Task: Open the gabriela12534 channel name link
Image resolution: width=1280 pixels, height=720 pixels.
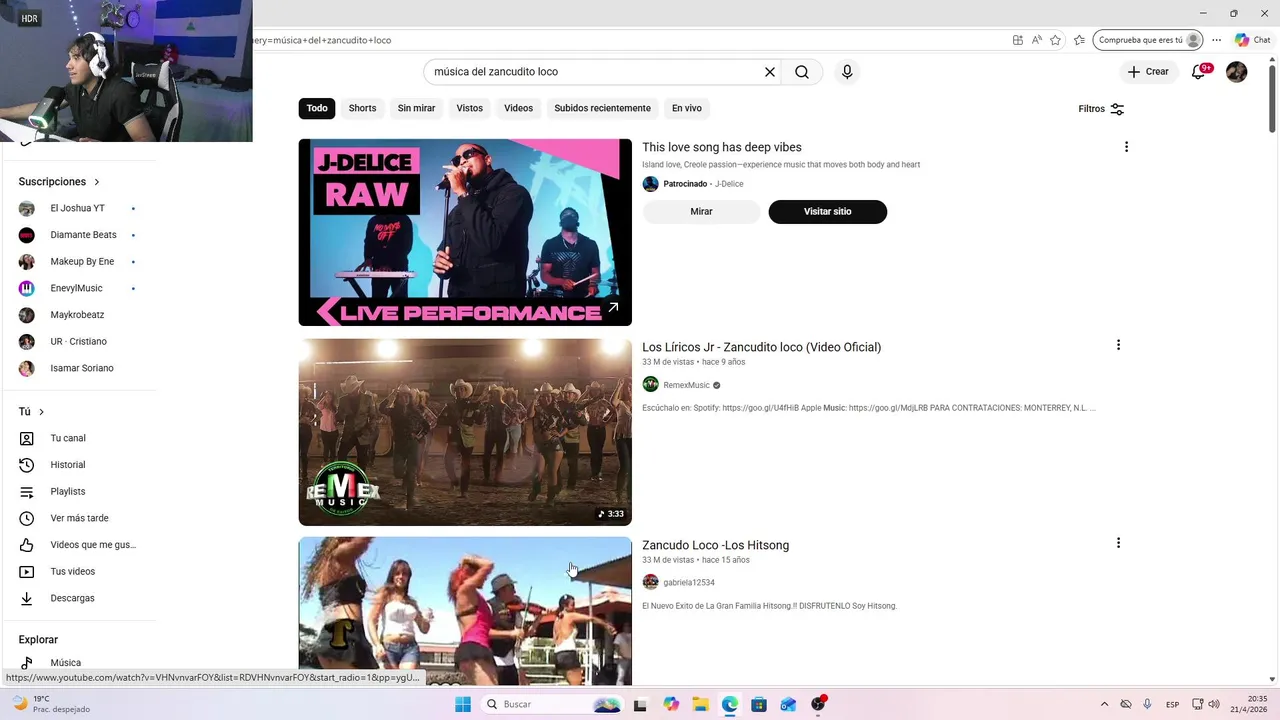Action: point(689,582)
